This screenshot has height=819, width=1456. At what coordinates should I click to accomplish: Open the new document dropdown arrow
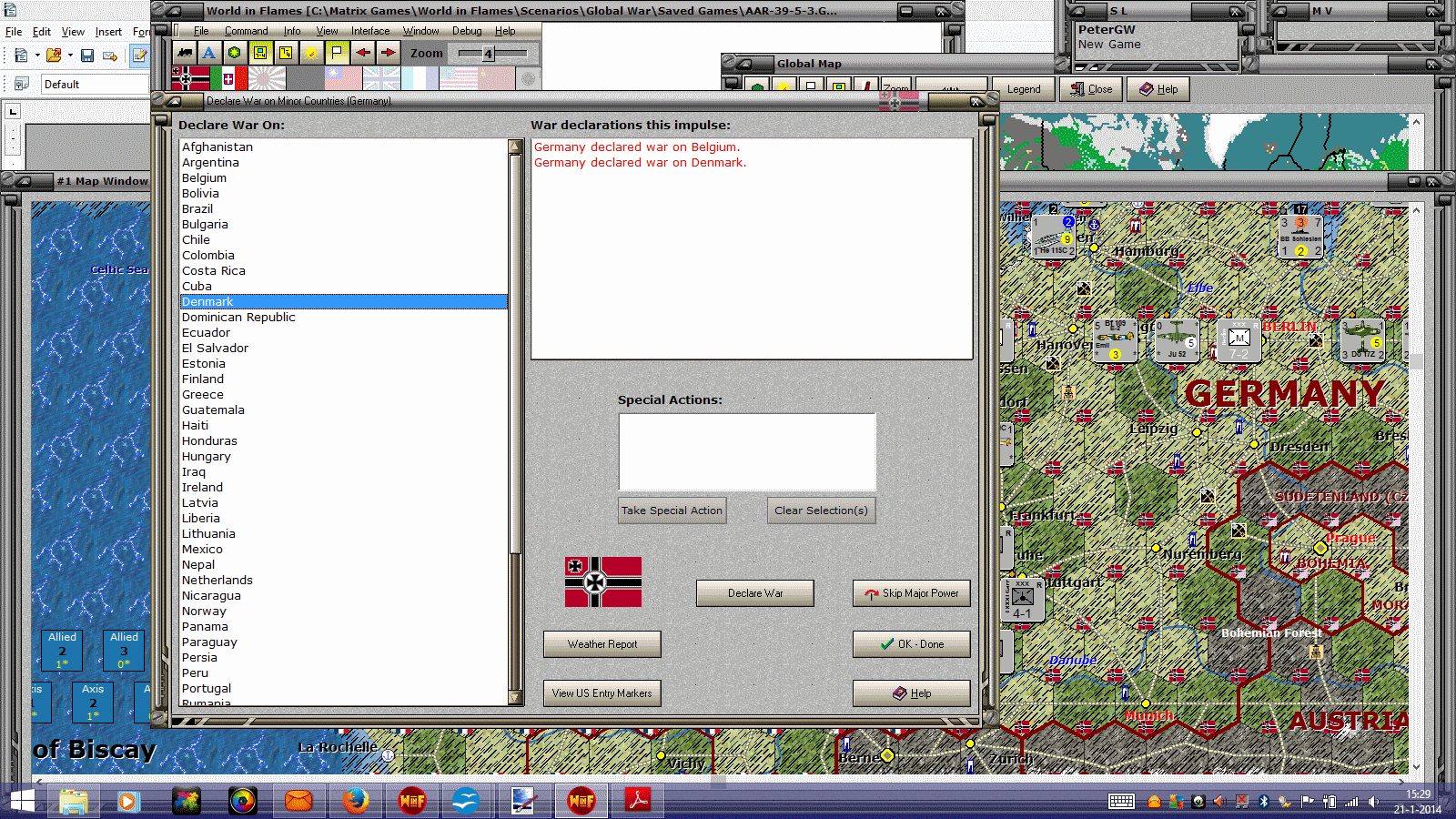[37, 56]
